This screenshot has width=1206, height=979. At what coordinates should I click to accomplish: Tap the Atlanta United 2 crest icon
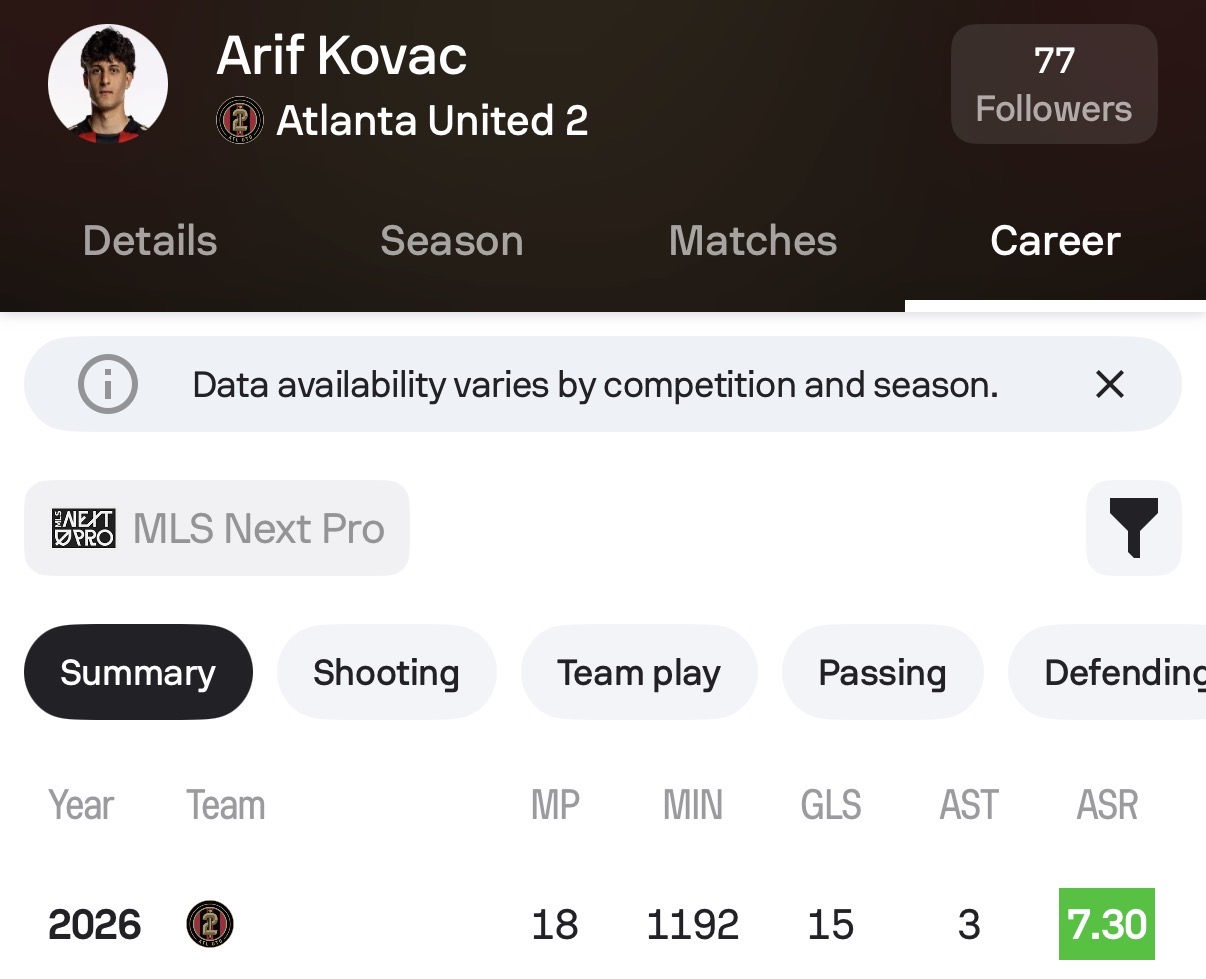240,121
